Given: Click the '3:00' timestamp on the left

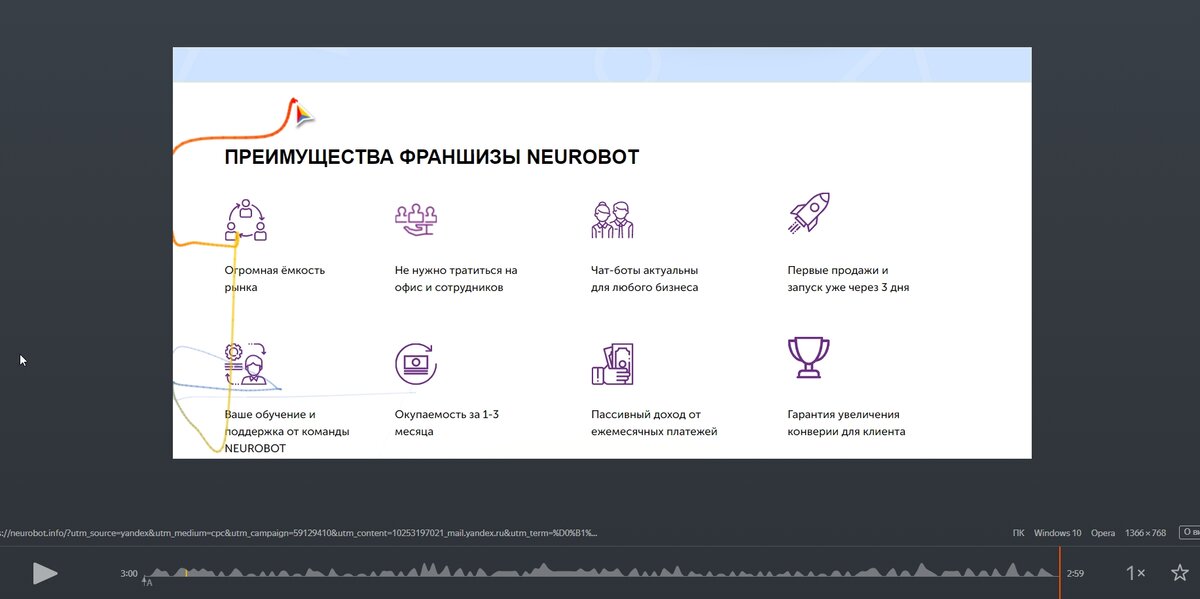Looking at the screenshot, I should (129, 573).
